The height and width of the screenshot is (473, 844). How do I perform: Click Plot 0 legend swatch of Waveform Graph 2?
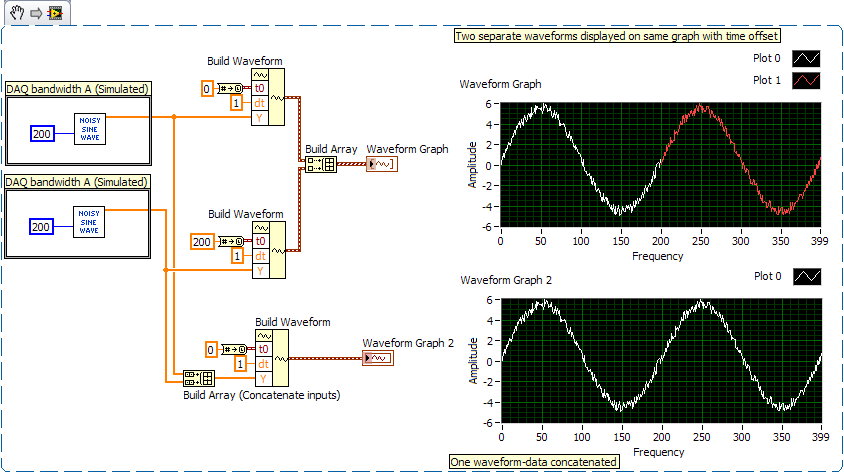(x=807, y=277)
